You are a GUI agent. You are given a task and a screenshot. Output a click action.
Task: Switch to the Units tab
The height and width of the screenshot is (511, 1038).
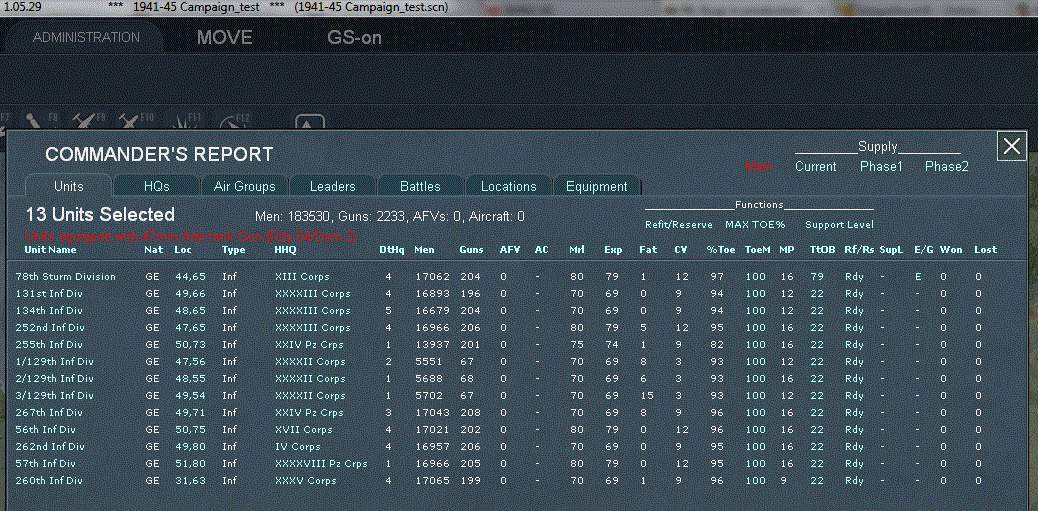coord(69,186)
